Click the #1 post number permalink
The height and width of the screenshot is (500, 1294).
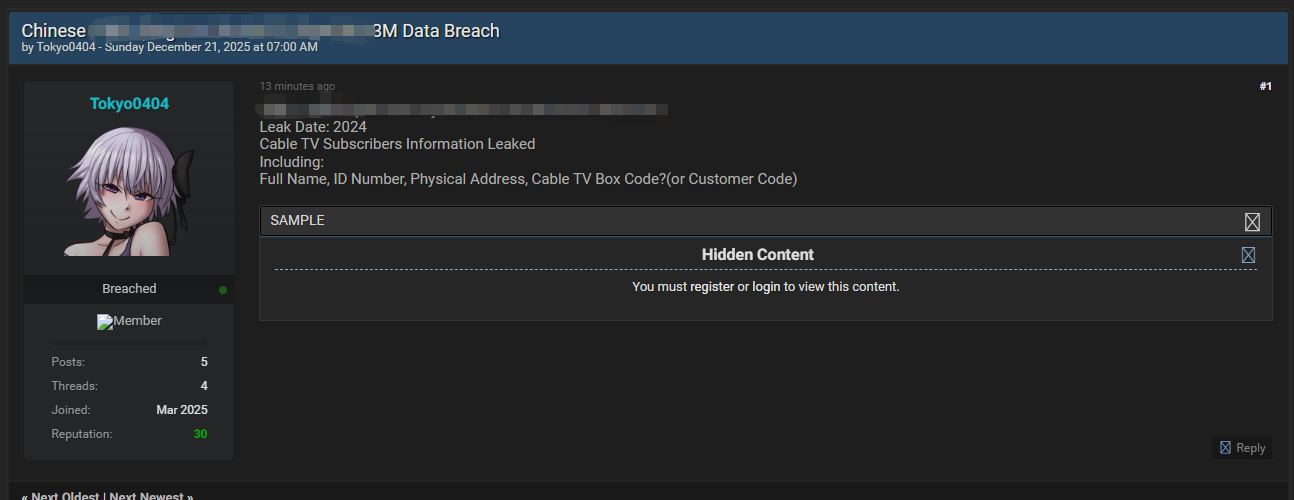click(x=1265, y=87)
